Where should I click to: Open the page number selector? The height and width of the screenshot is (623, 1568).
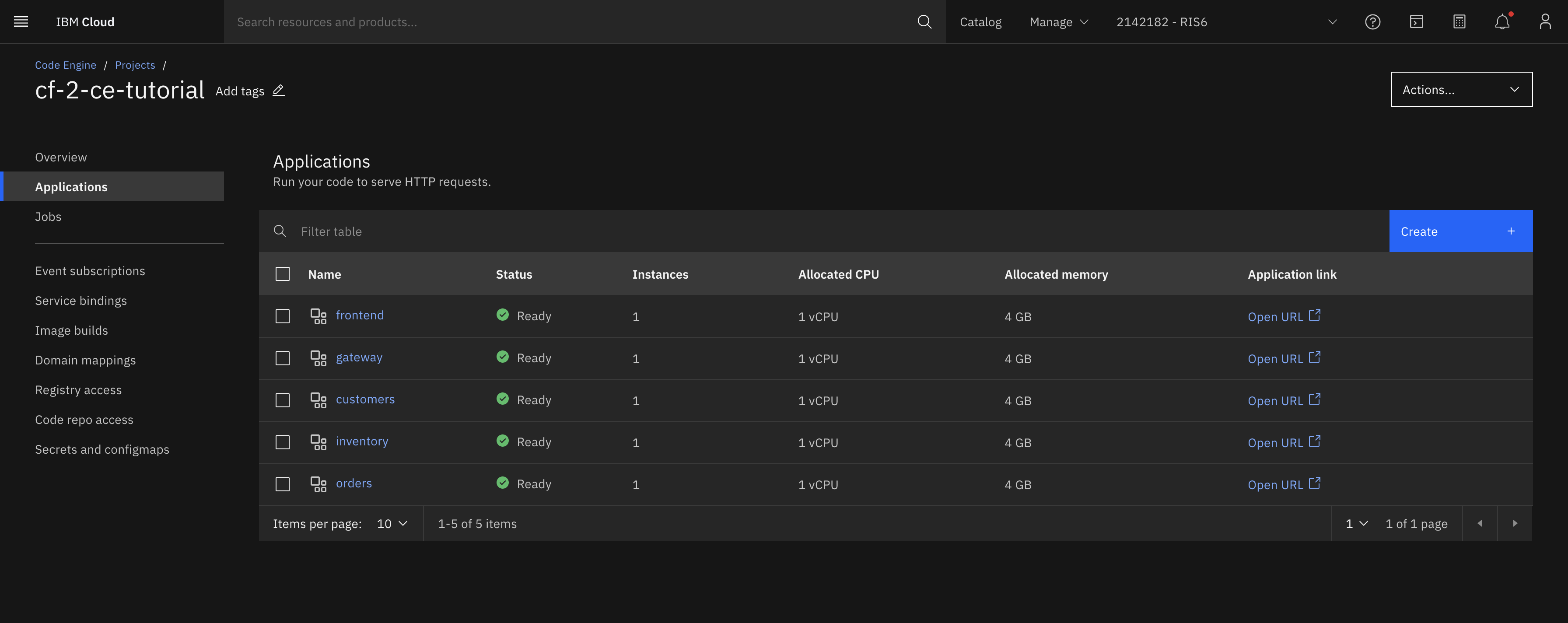1356,524
